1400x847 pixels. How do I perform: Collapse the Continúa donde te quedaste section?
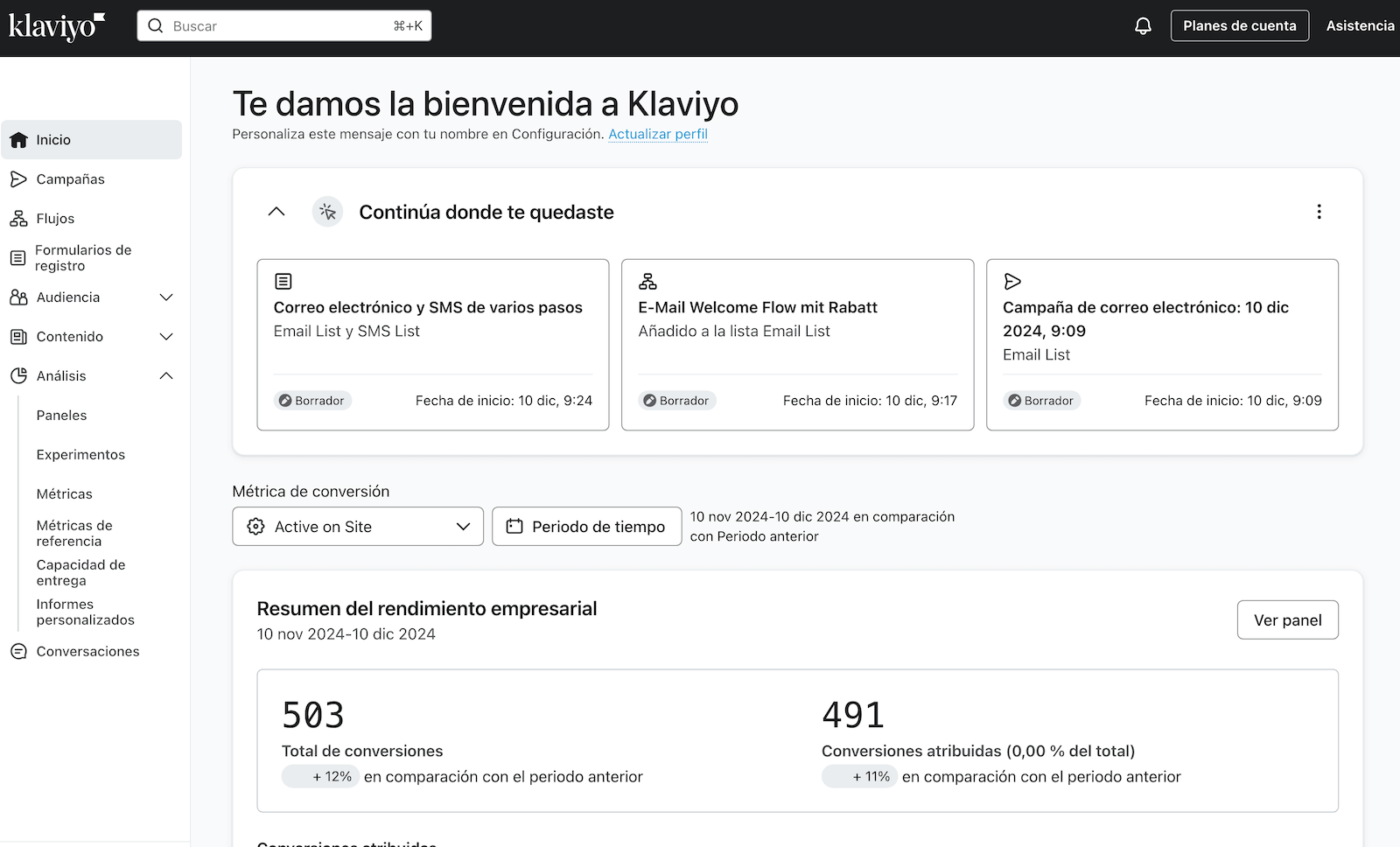point(277,212)
